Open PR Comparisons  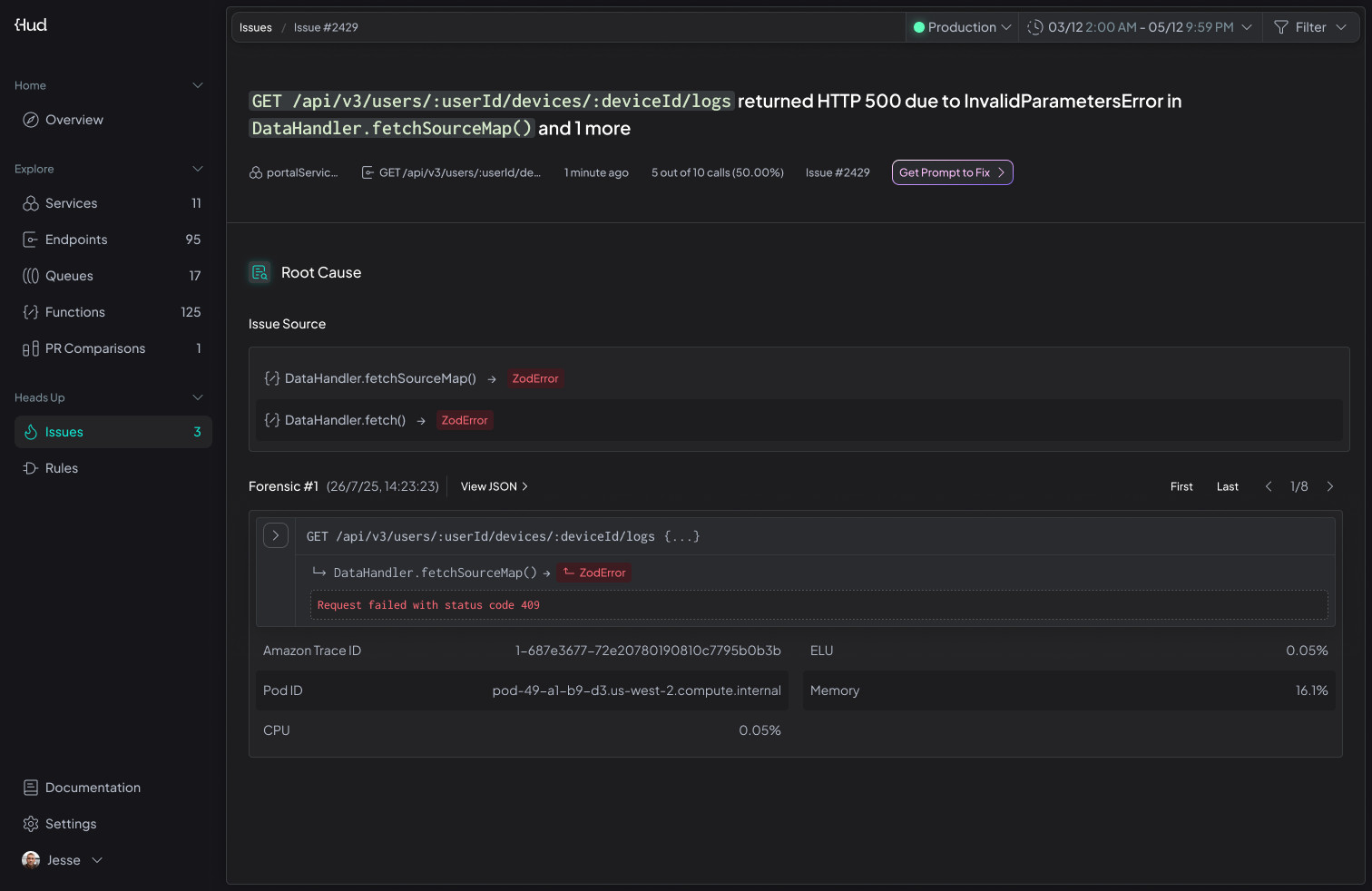[94, 348]
